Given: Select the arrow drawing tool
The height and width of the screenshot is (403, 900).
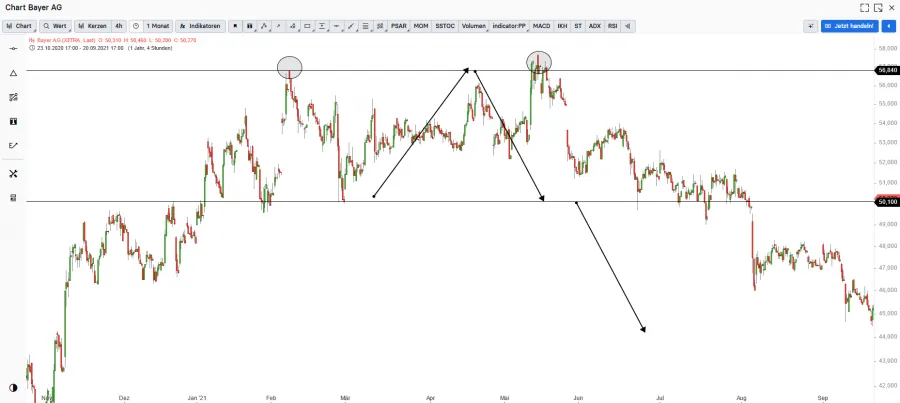Looking at the screenshot, I should coord(278,26).
